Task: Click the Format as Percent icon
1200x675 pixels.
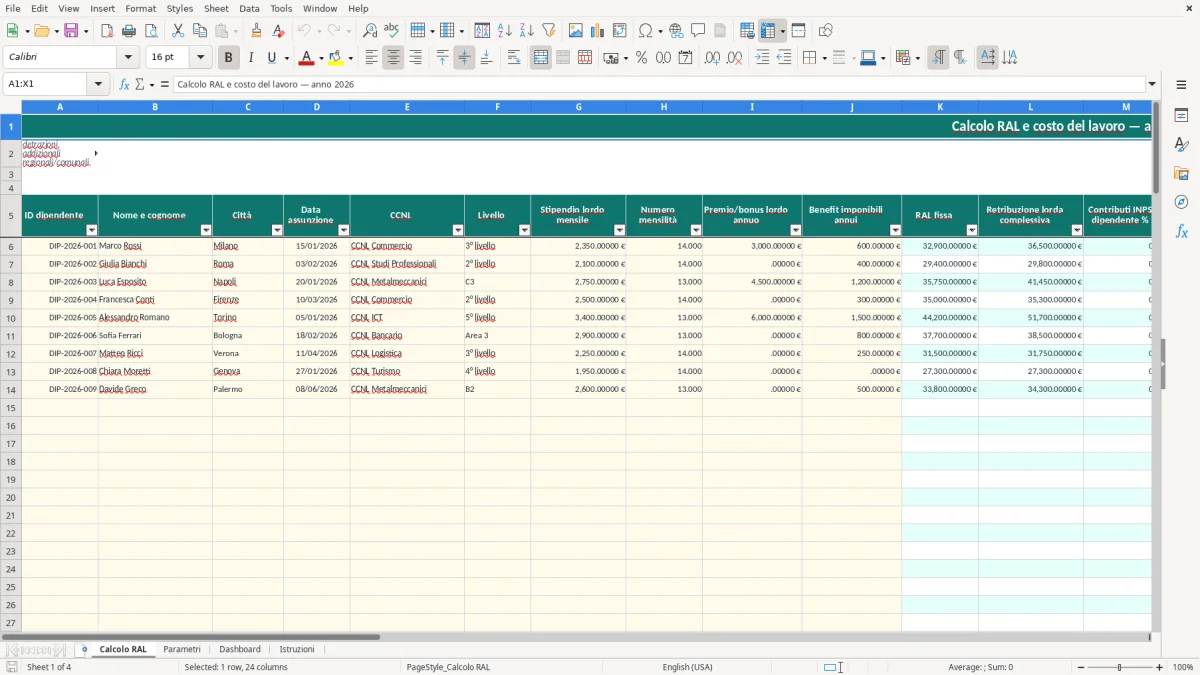Action: (x=642, y=58)
